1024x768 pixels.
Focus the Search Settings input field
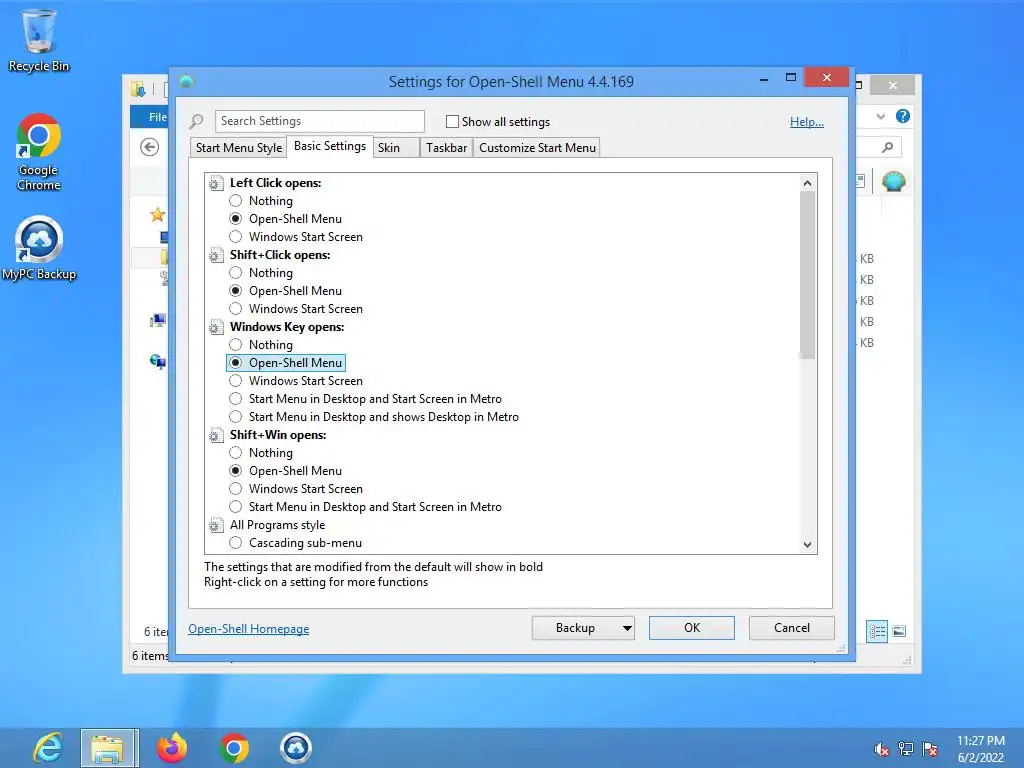[319, 121]
